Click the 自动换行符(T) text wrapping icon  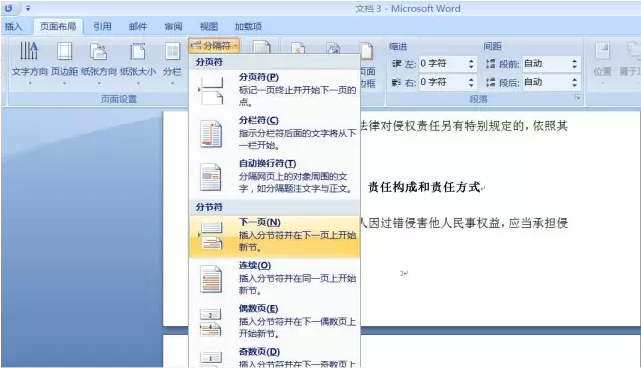click(211, 177)
